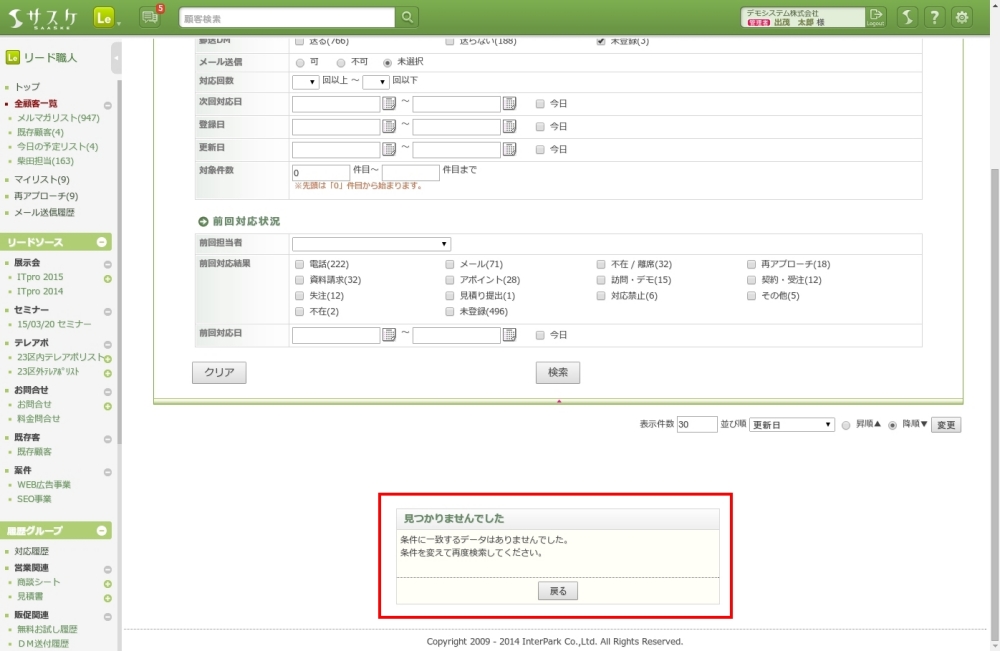Open calendar picker for 更新日 end date
1000x651 pixels.
tap(510, 149)
